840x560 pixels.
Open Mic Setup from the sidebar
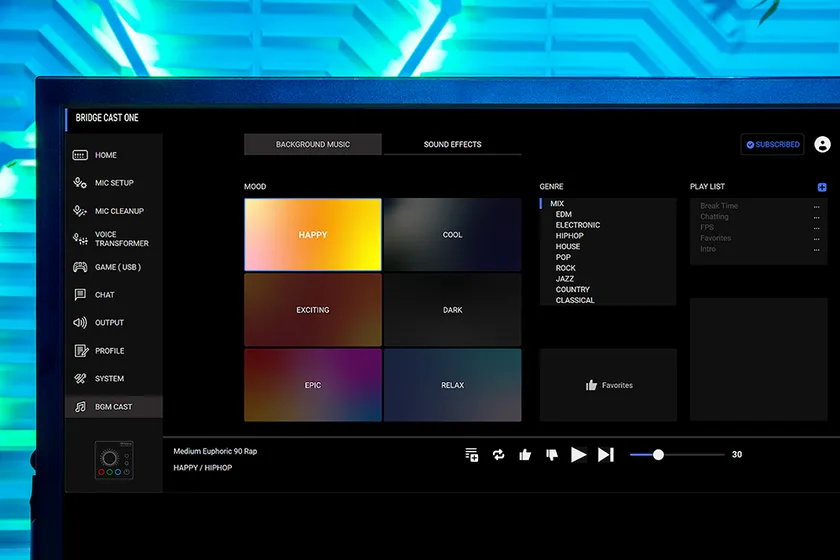click(113, 183)
